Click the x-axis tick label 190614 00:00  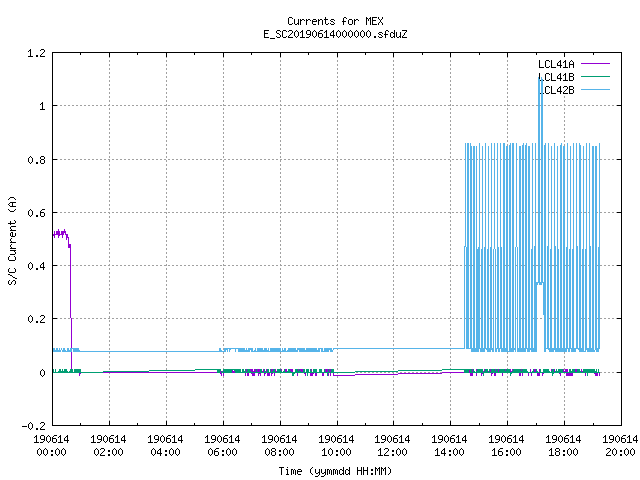[51, 445]
